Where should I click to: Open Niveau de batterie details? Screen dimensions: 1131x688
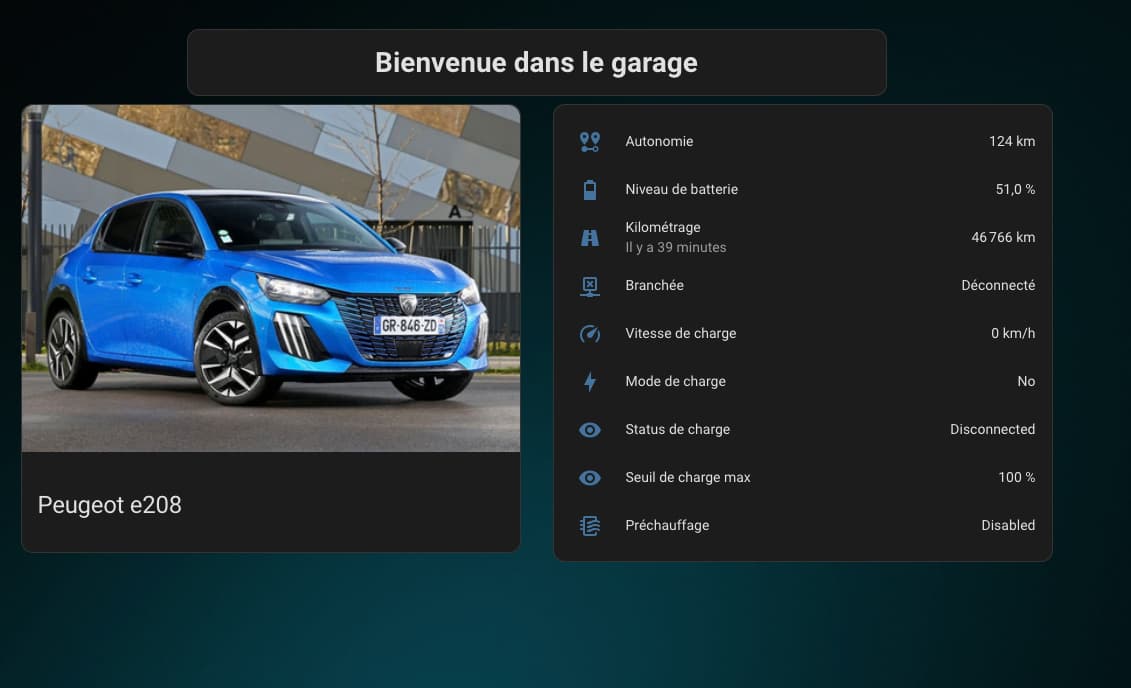point(681,189)
